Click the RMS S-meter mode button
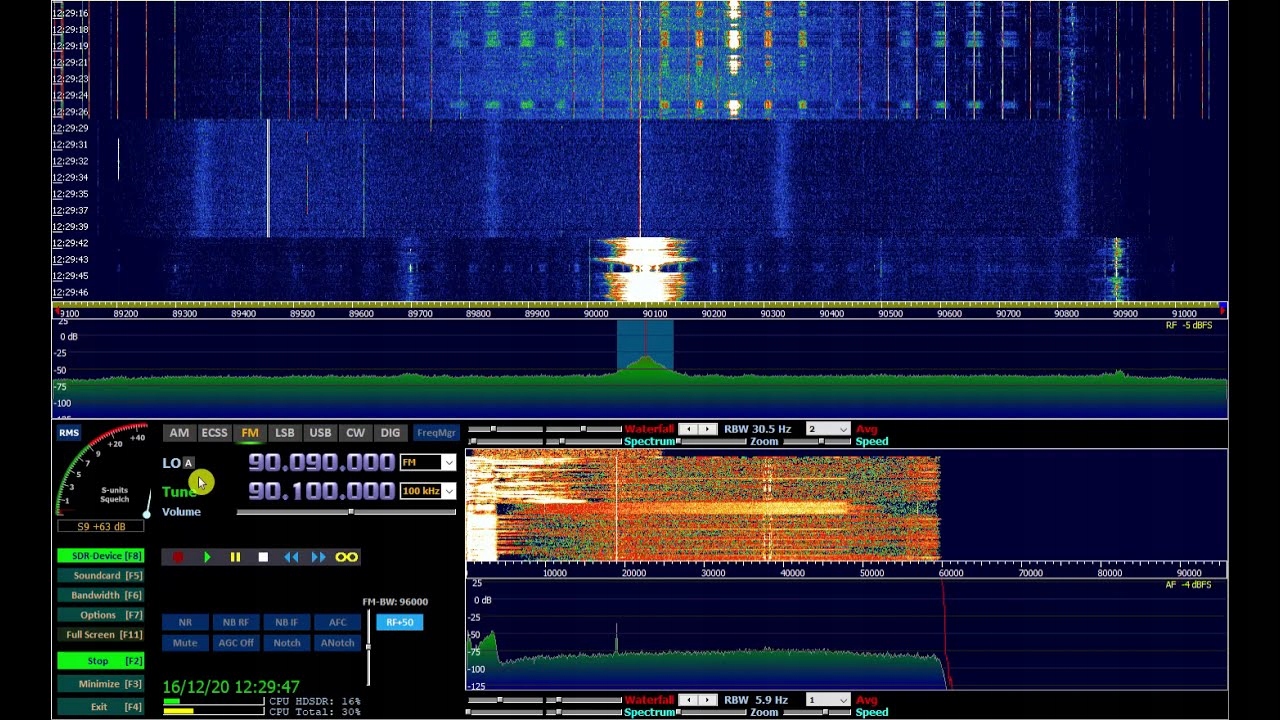This screenshot has height=720, width=1280. coord(69,433)
